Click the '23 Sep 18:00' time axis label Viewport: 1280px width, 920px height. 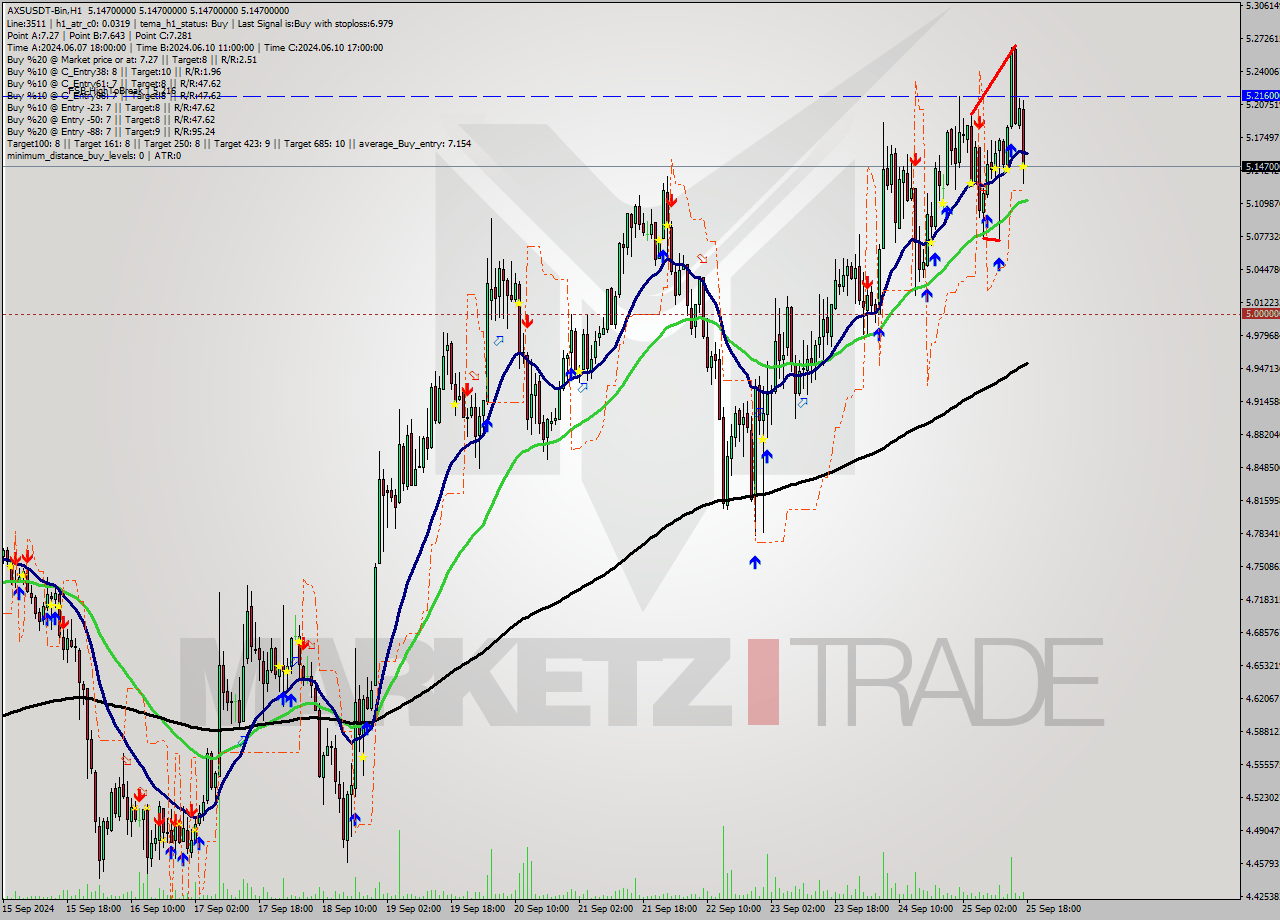click(861, 909)
